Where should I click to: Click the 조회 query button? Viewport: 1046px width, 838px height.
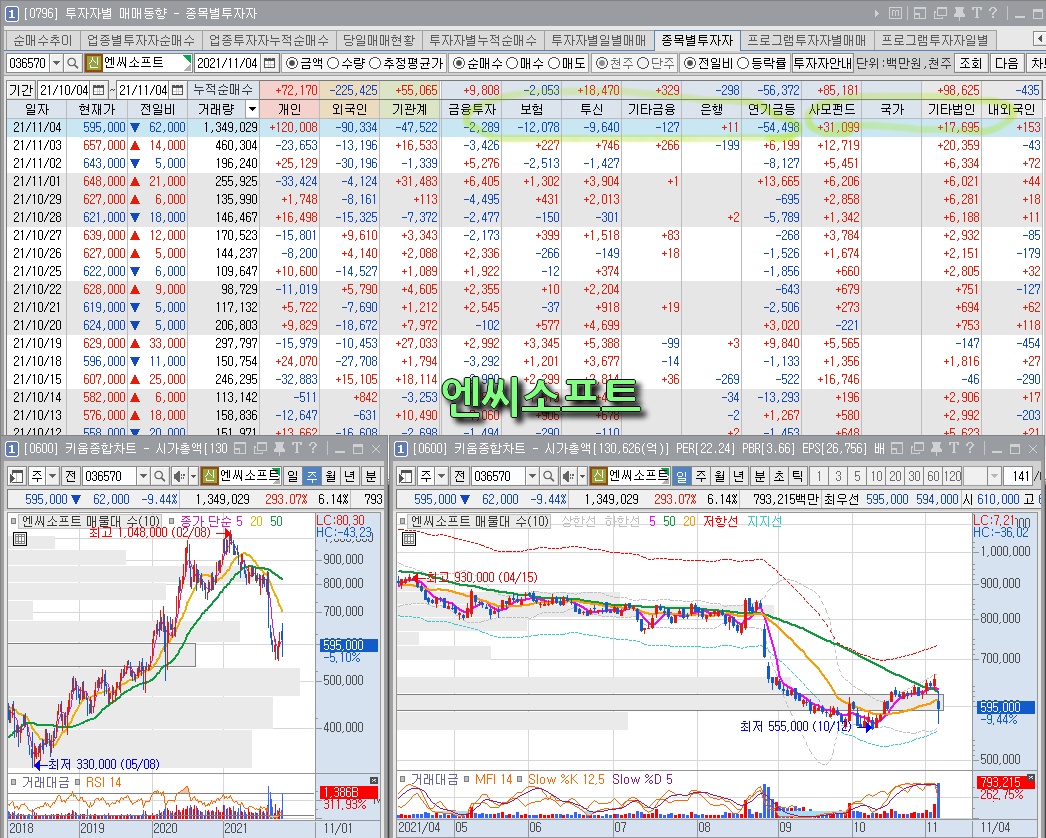point(970,63)
